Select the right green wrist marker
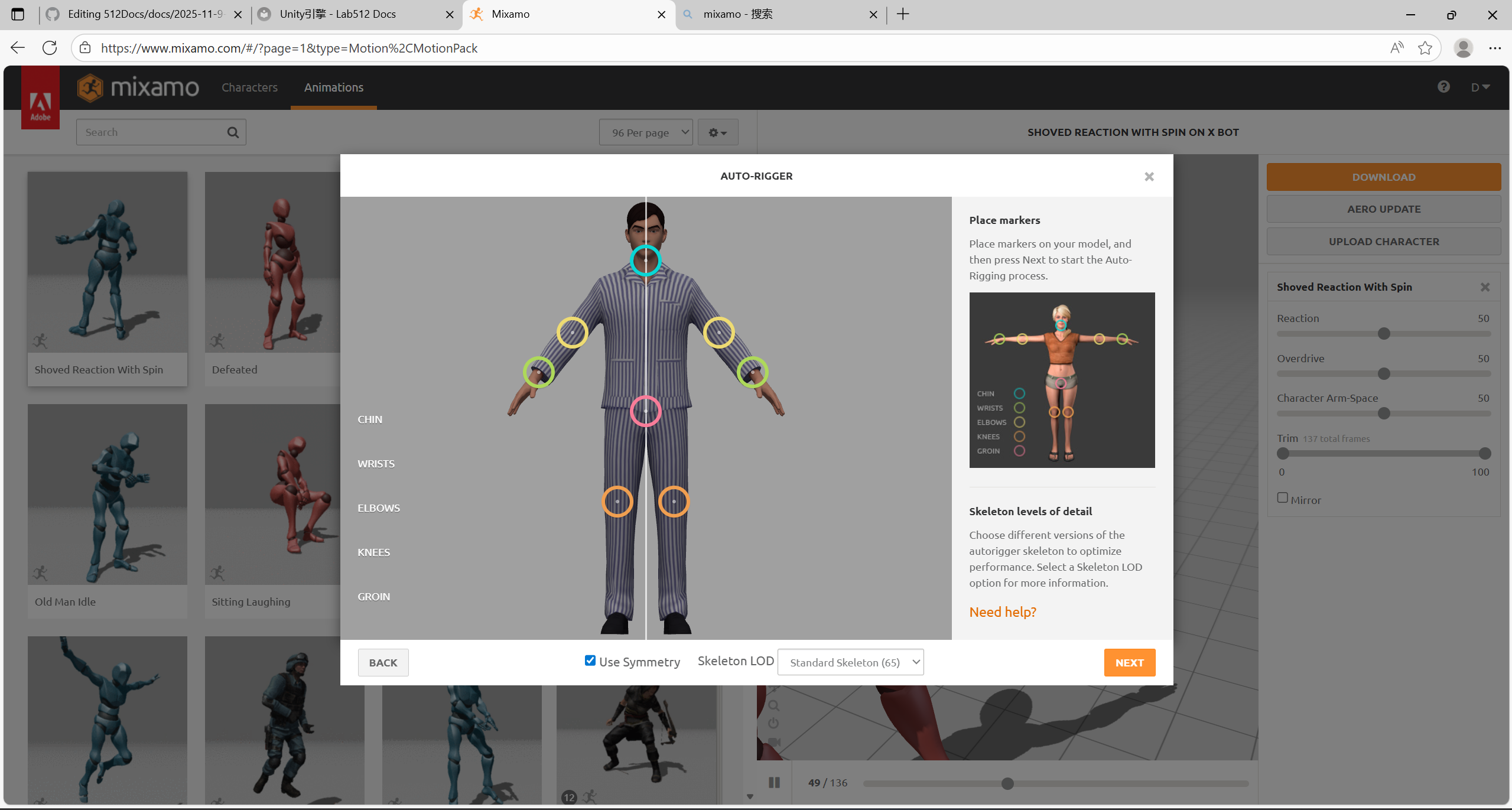Screen dimensions: 1512x810 pos(752,372)
